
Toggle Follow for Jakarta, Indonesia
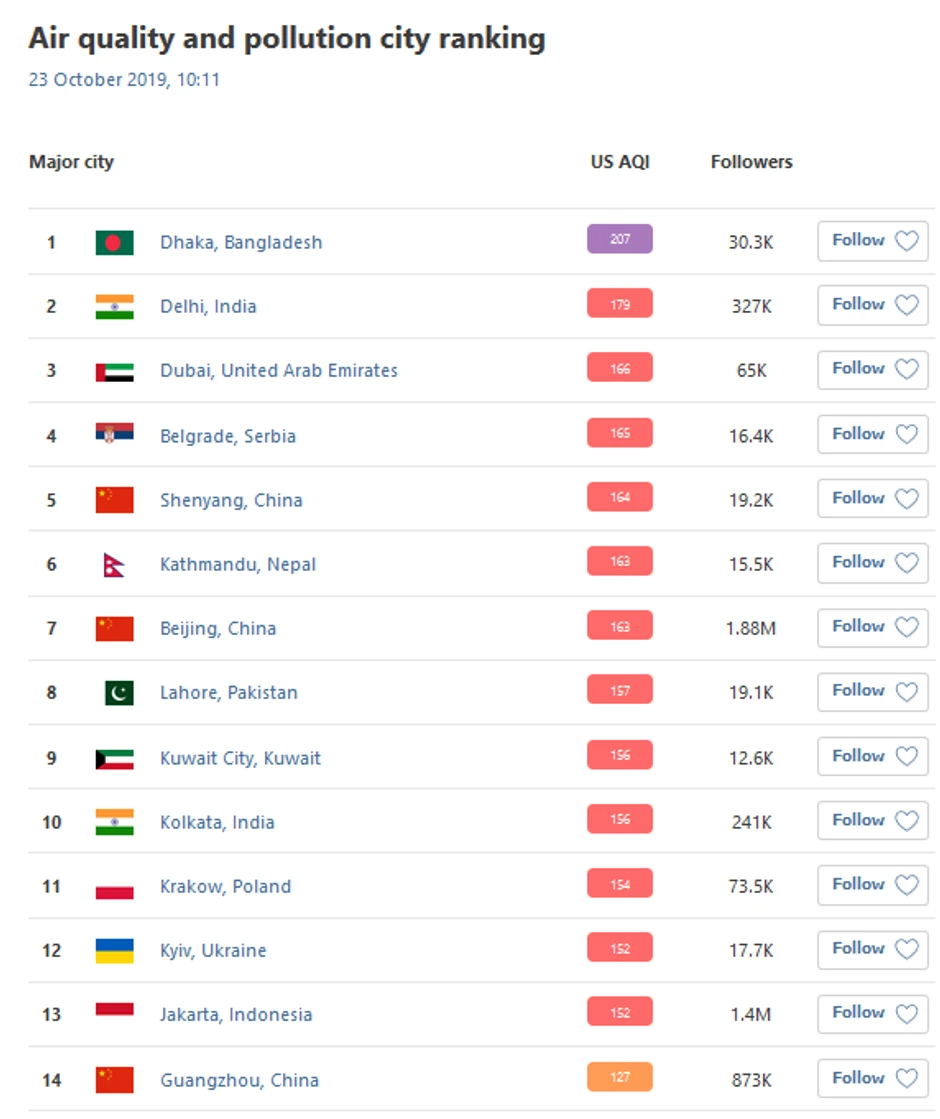tap(873, 1013)
